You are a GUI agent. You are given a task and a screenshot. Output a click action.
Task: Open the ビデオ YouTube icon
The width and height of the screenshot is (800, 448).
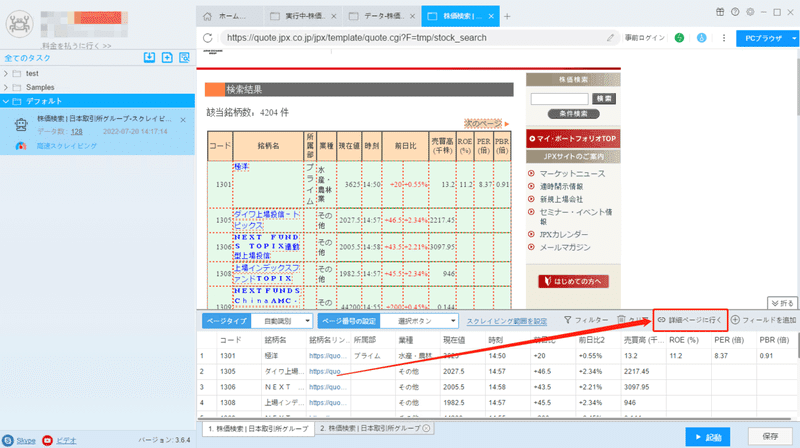(x=47, y=440)
